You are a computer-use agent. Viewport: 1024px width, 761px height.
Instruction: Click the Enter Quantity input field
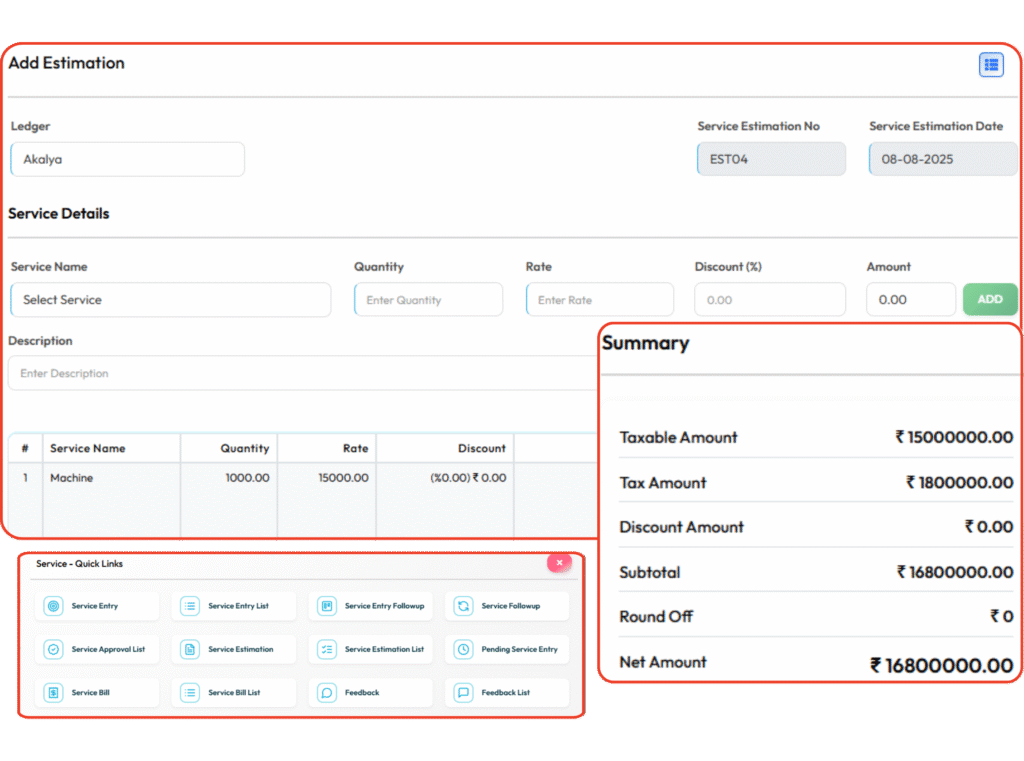(428, 300)
